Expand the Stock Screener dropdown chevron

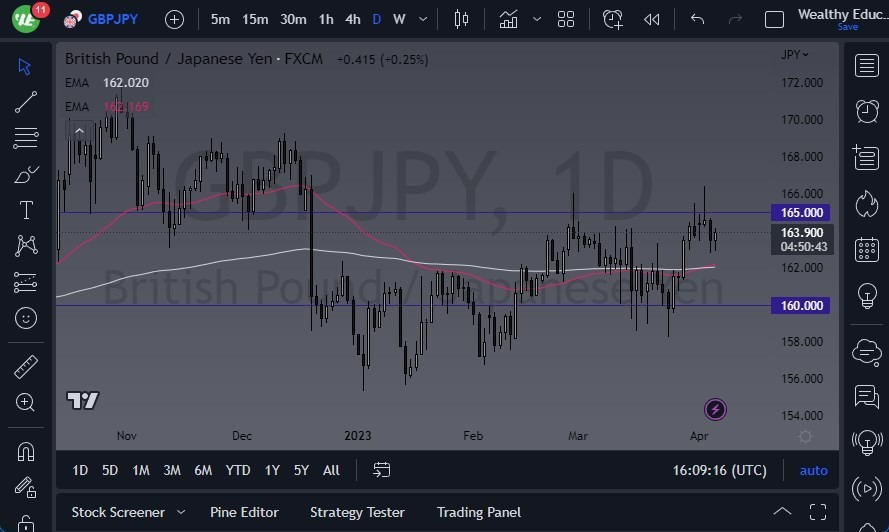(181, 512)
